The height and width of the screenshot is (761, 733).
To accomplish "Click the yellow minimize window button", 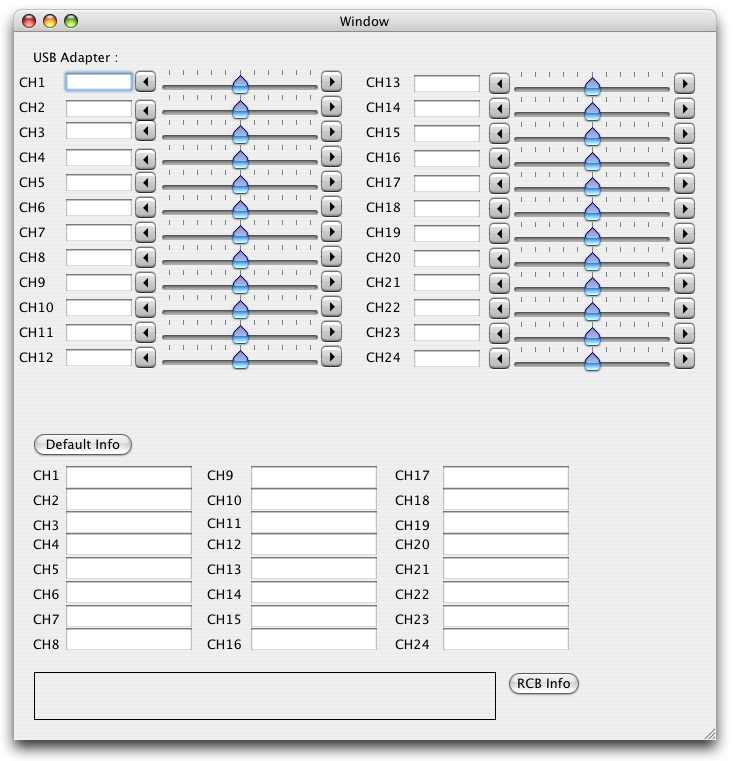I will pyautogui.click(x=50, y=21).
